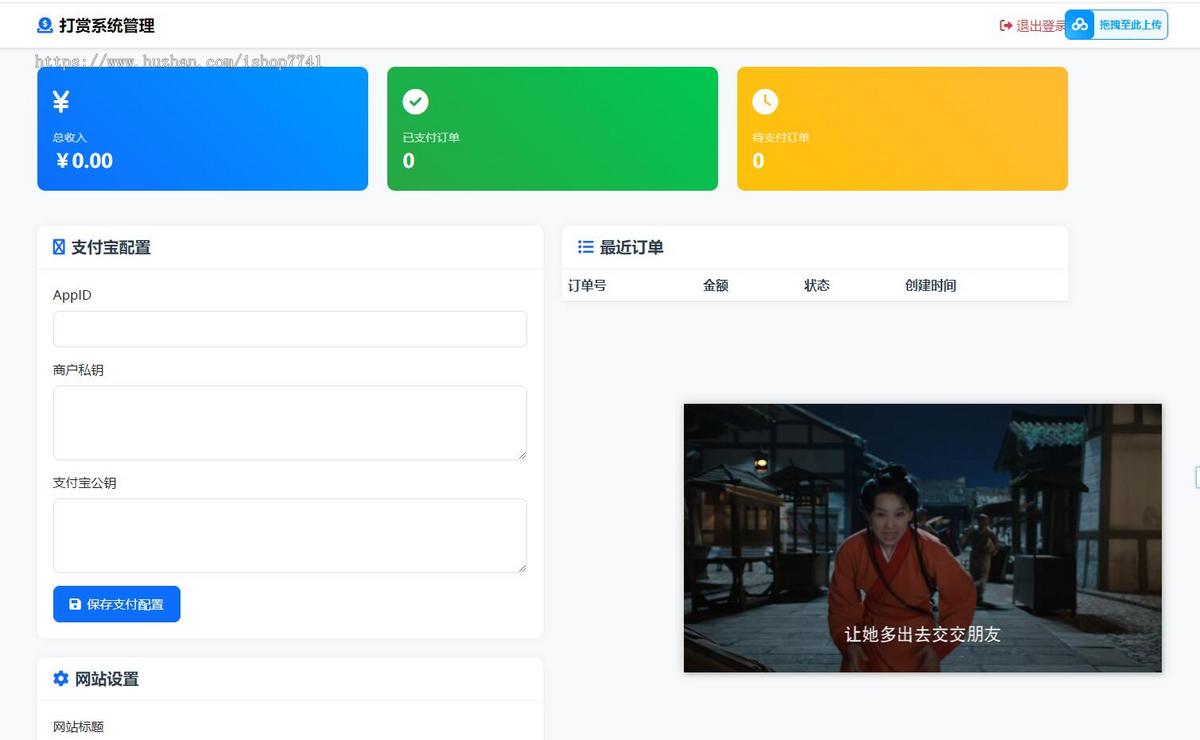Click the 退出登录 logout link
The height and width of the screenshot is (740, 1200).
click(1032, 26)
